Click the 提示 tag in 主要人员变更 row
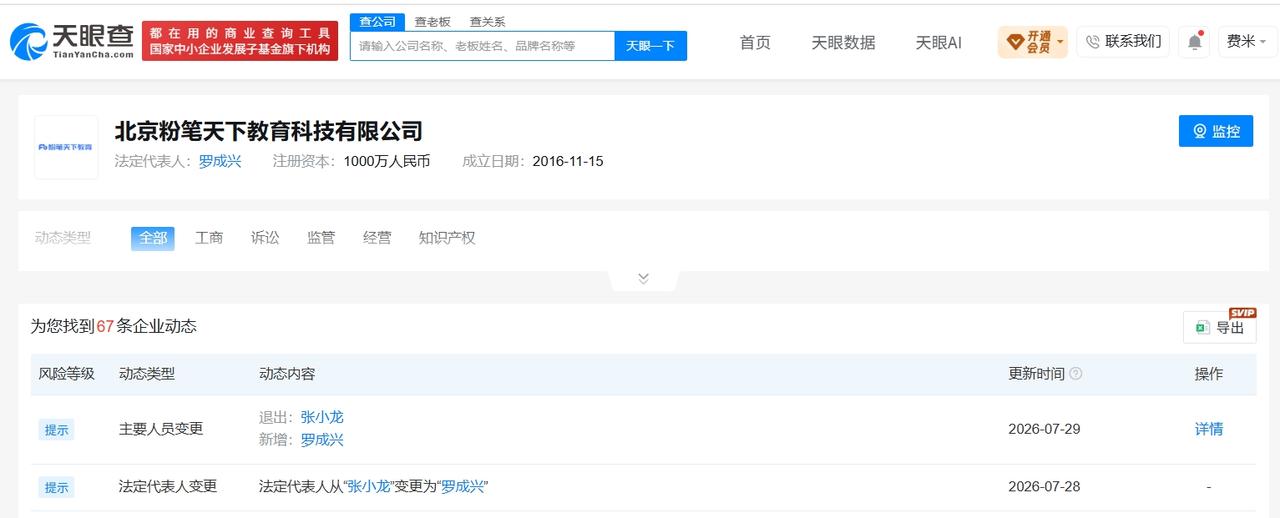 click(56, 430)
